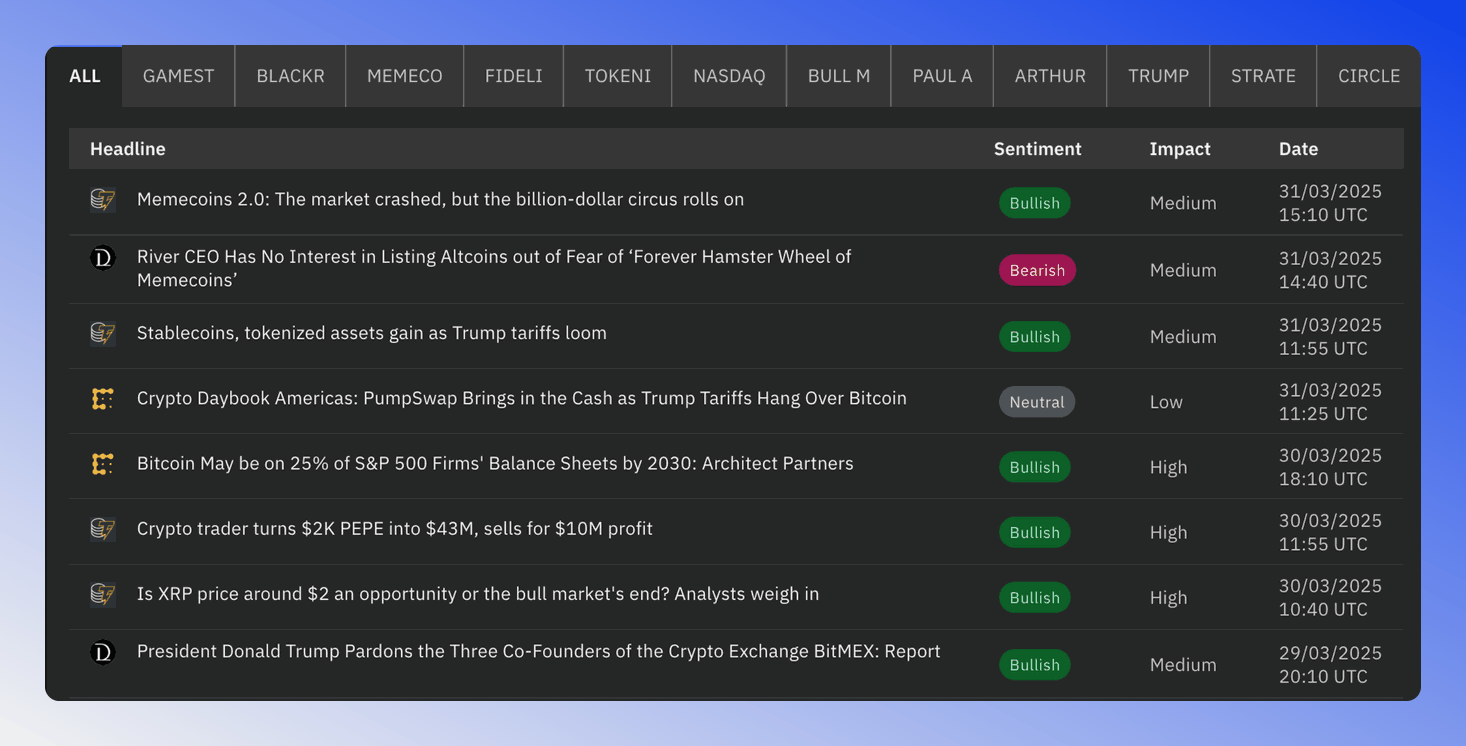This screenshot has height=746, width=1466.
Task: Select the ALL tab
Action: [85, 76]
